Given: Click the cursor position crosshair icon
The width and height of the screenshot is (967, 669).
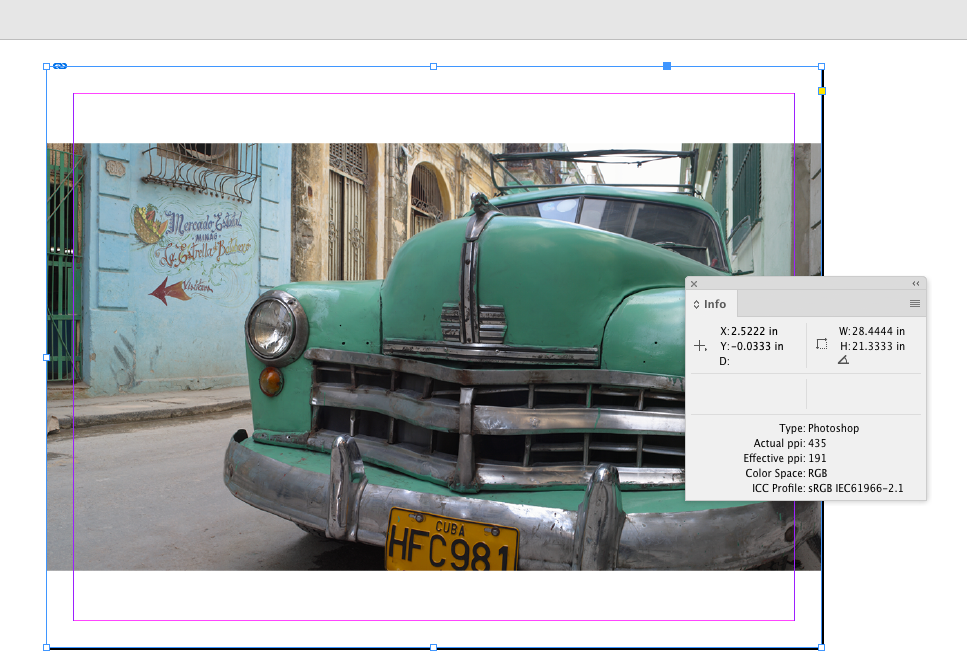Looking at the screenshot, I should 700,345.
